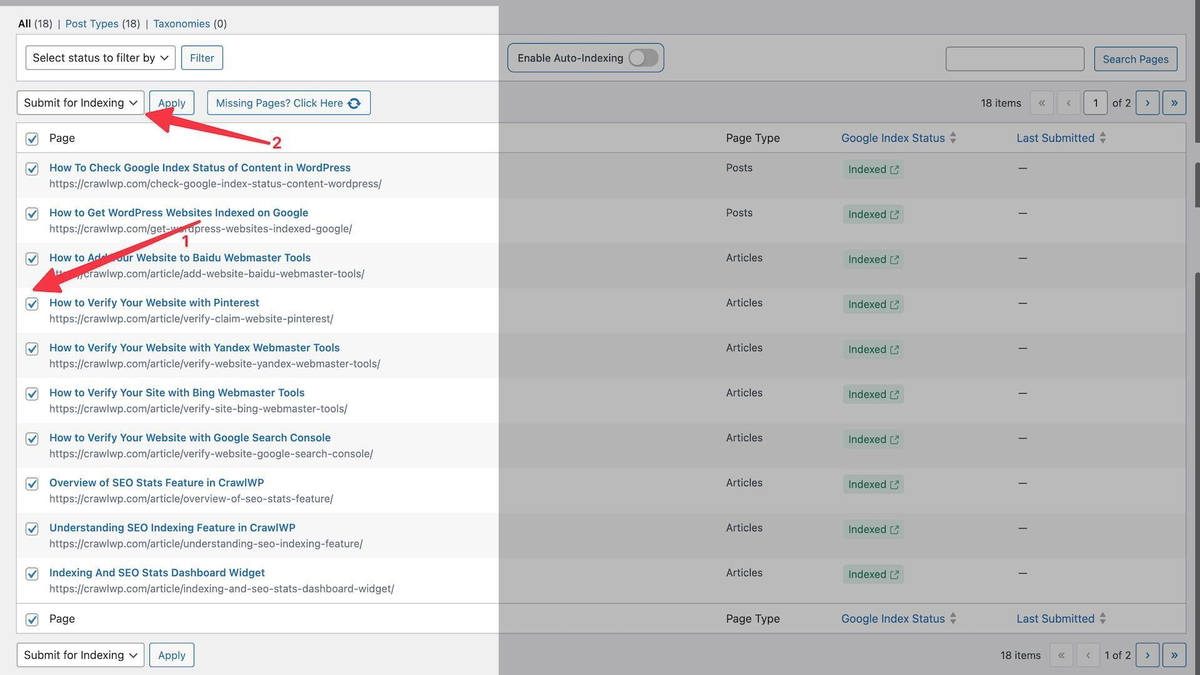Enable the Auto-Indexing toggle
1200x675 pixels.
645,57
